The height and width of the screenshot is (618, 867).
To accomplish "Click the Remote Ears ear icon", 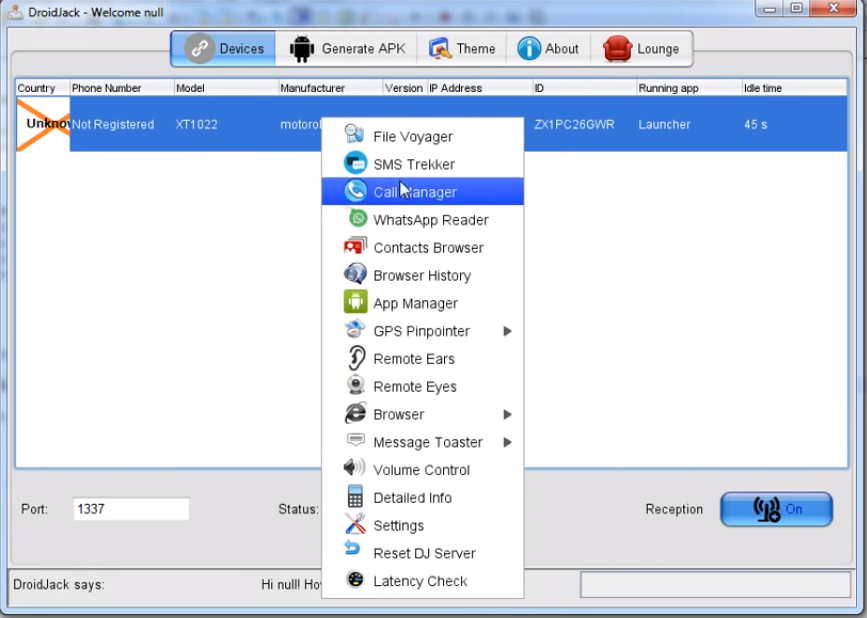I will tap(357, 358).
